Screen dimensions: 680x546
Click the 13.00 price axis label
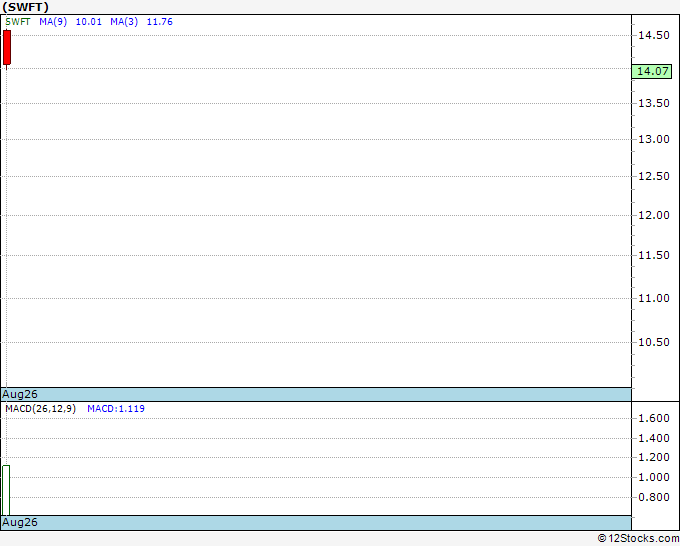[x=654, y=139]
